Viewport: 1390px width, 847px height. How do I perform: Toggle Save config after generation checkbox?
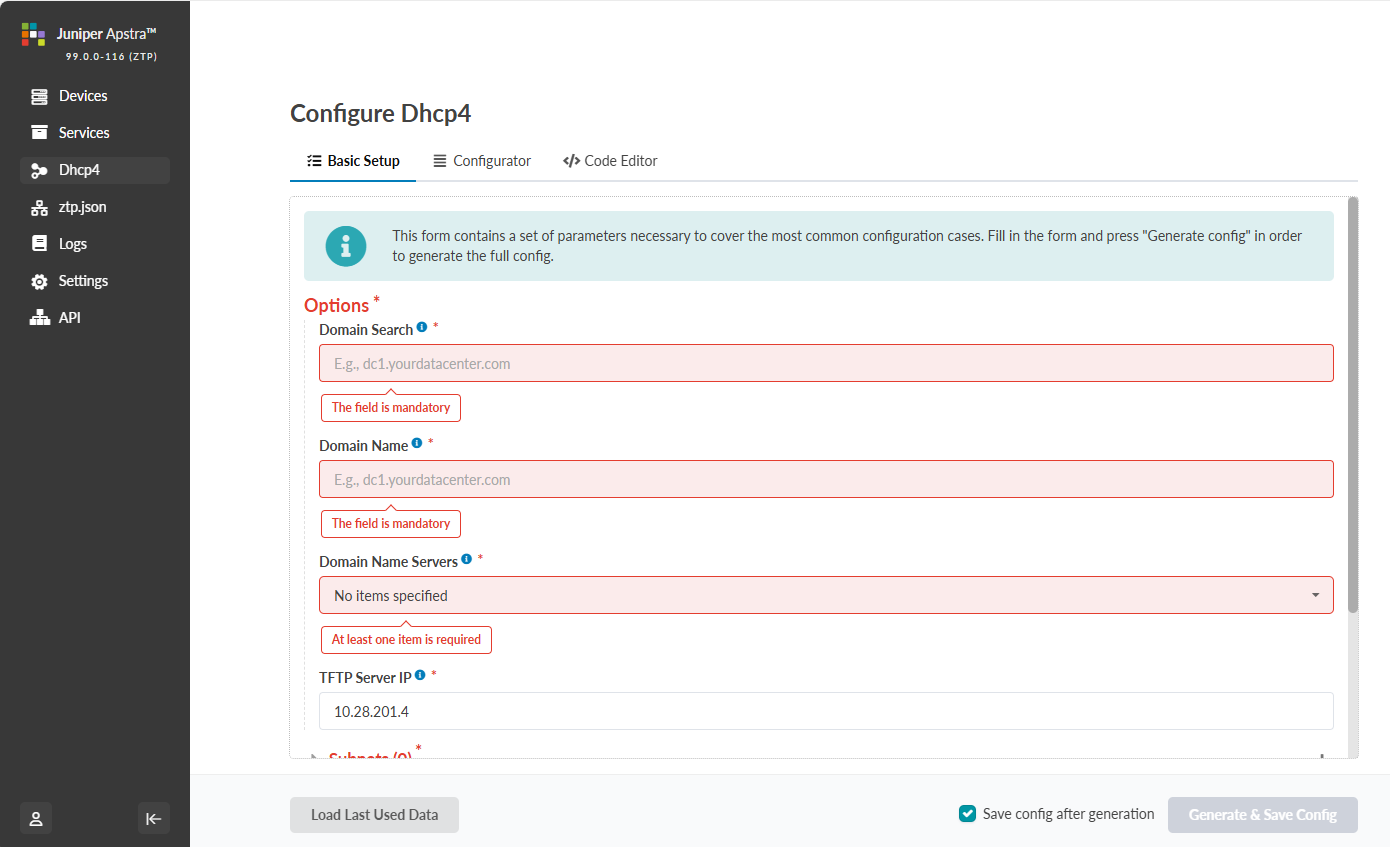[x=967, y=814]
